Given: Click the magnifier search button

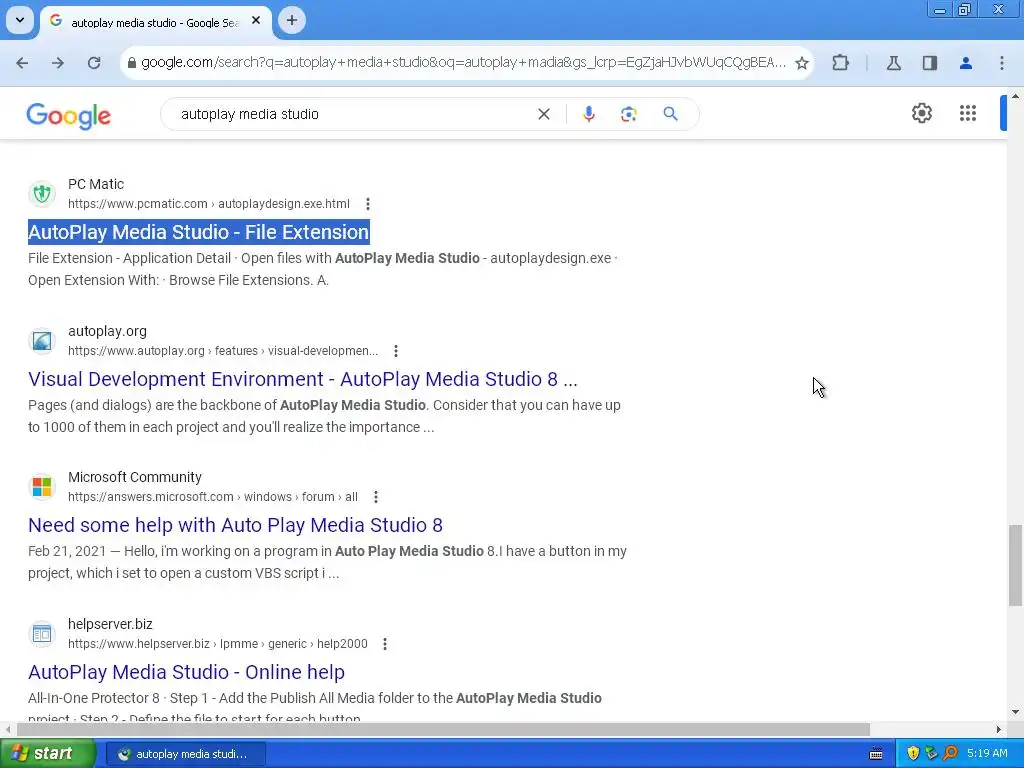Looking at the screenshot, I should tap(671, 114).
